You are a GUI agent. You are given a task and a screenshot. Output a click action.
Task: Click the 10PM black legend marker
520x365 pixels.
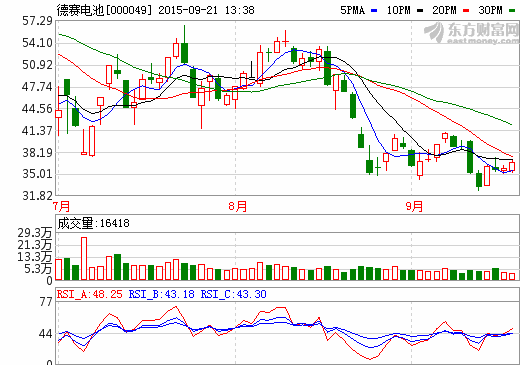click(420, 11)
